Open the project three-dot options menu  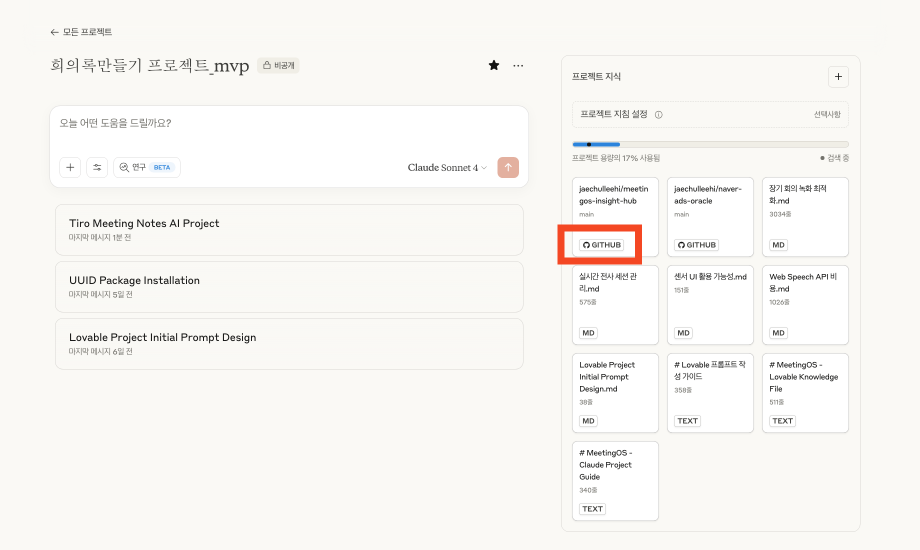pyautogui.click(x=518, y=65)
